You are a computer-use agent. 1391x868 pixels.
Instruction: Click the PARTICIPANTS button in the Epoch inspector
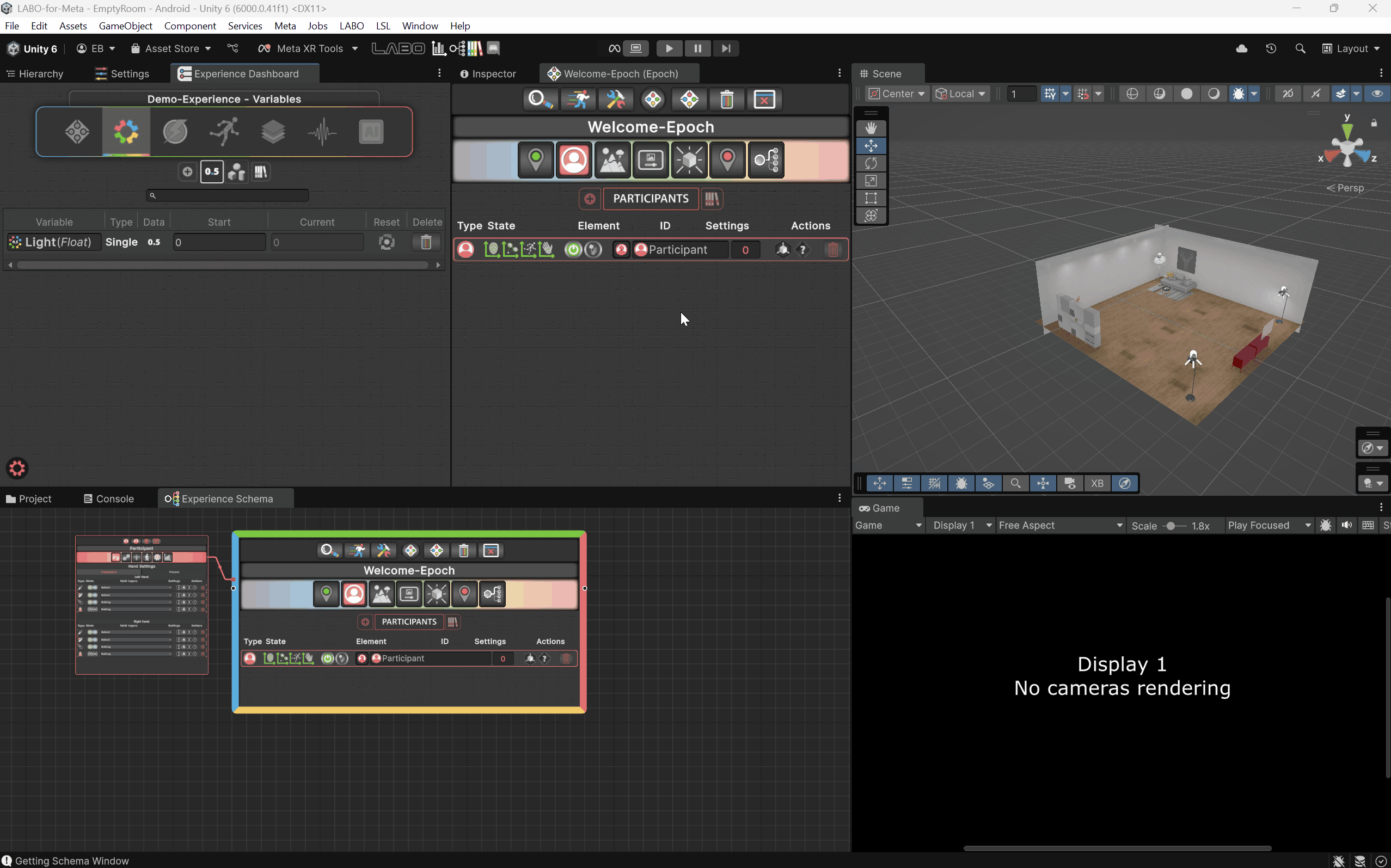pos(650,199)
